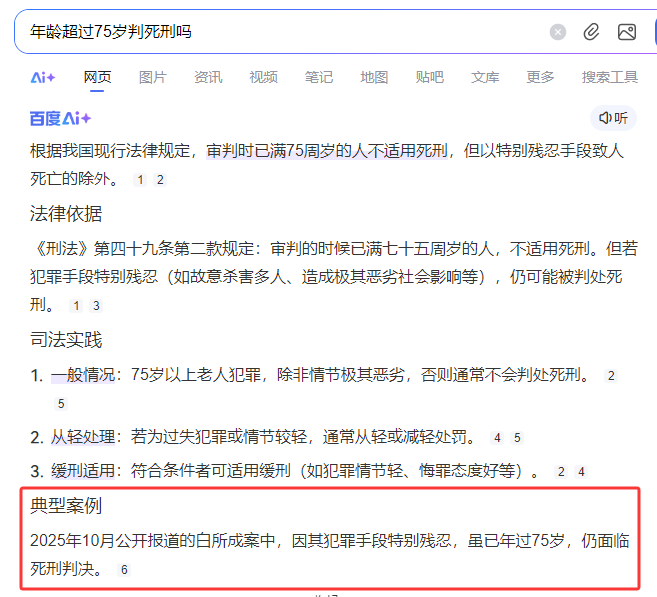Open citation 1 in 法律依据 paragraph
657x597 pixels.
coord(76,306)
